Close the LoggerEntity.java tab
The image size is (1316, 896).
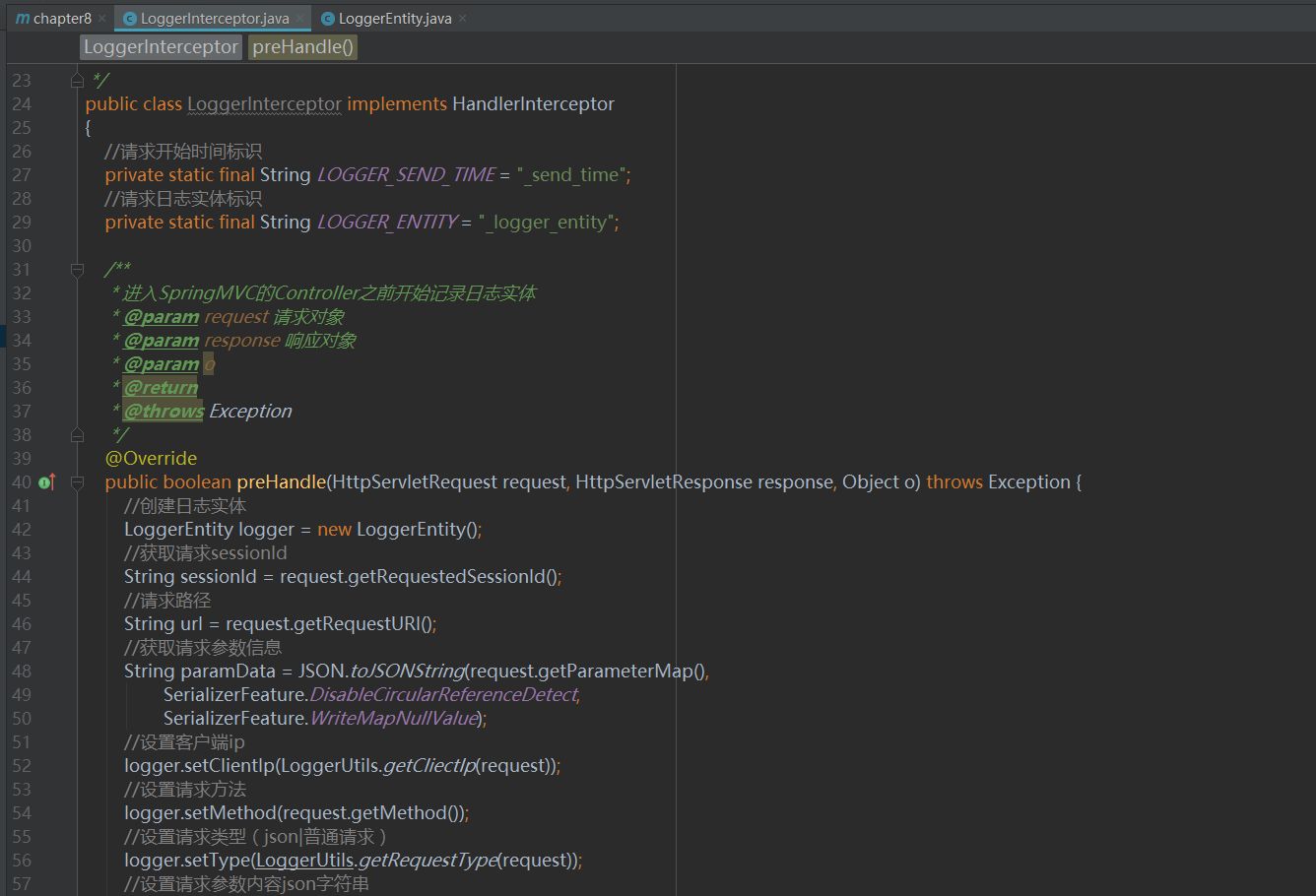coord(463,19)
